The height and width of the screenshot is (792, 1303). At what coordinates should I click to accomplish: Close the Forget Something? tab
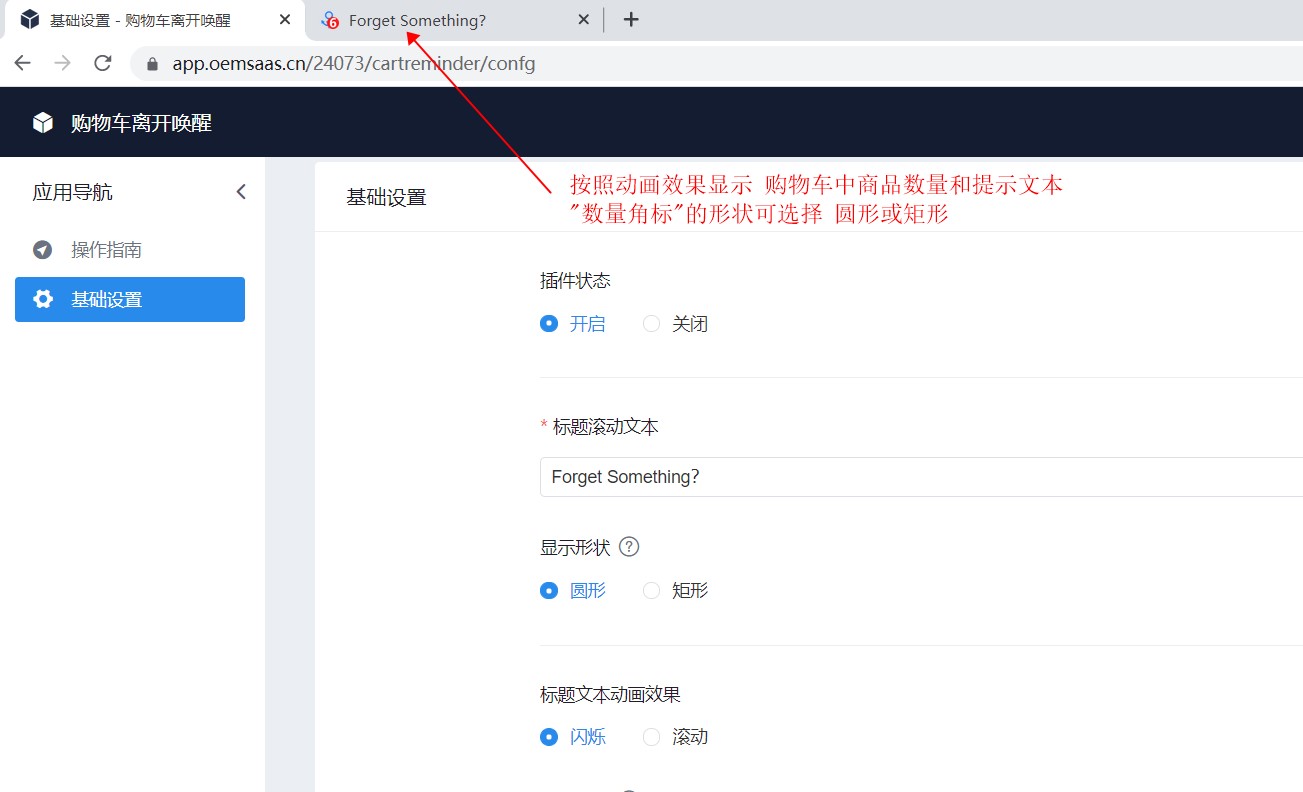click(585, 20)
